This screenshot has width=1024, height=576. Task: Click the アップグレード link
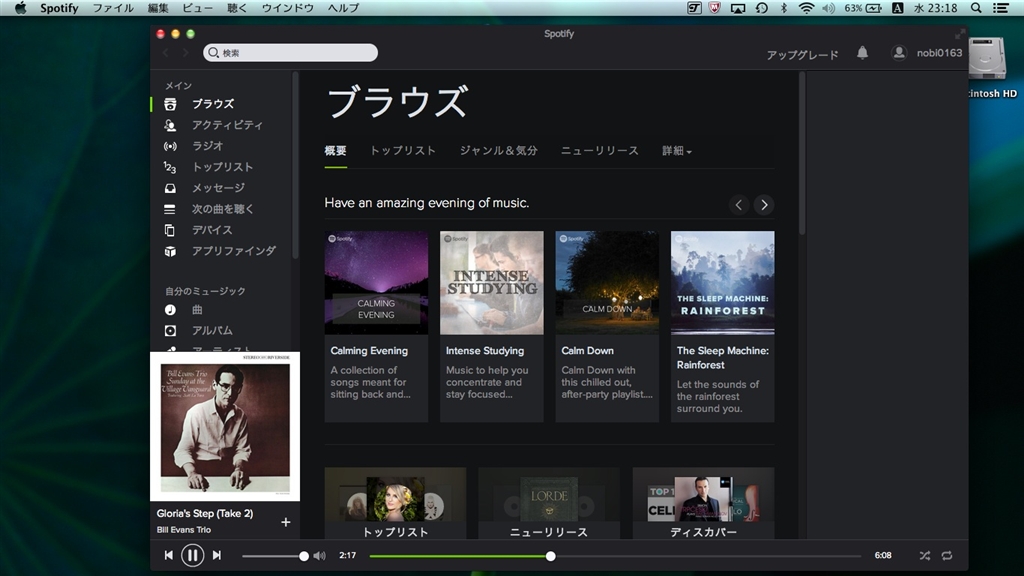click(802, 55)
